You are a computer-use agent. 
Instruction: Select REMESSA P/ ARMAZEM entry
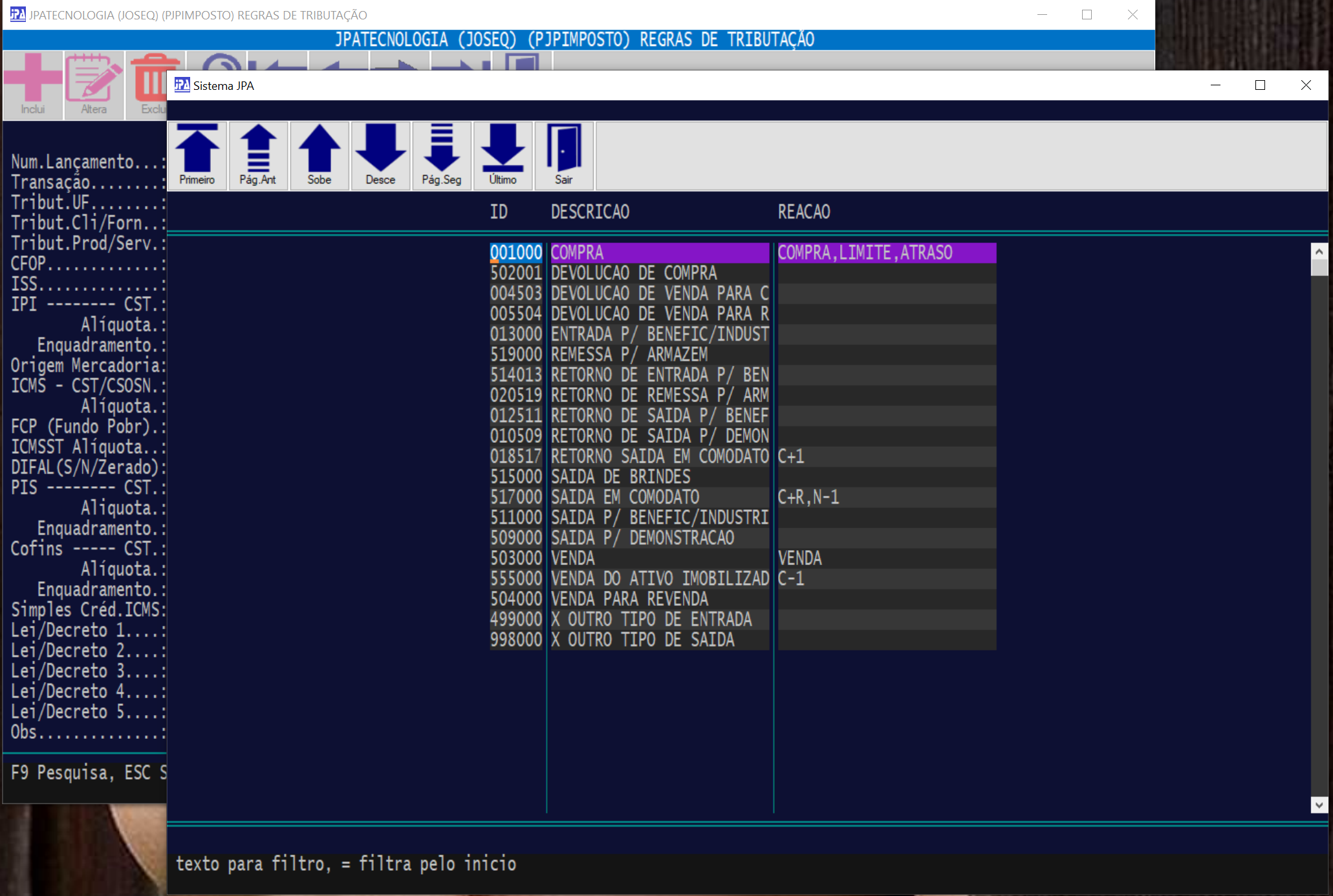pyautogui.click(x=629, y=355)
